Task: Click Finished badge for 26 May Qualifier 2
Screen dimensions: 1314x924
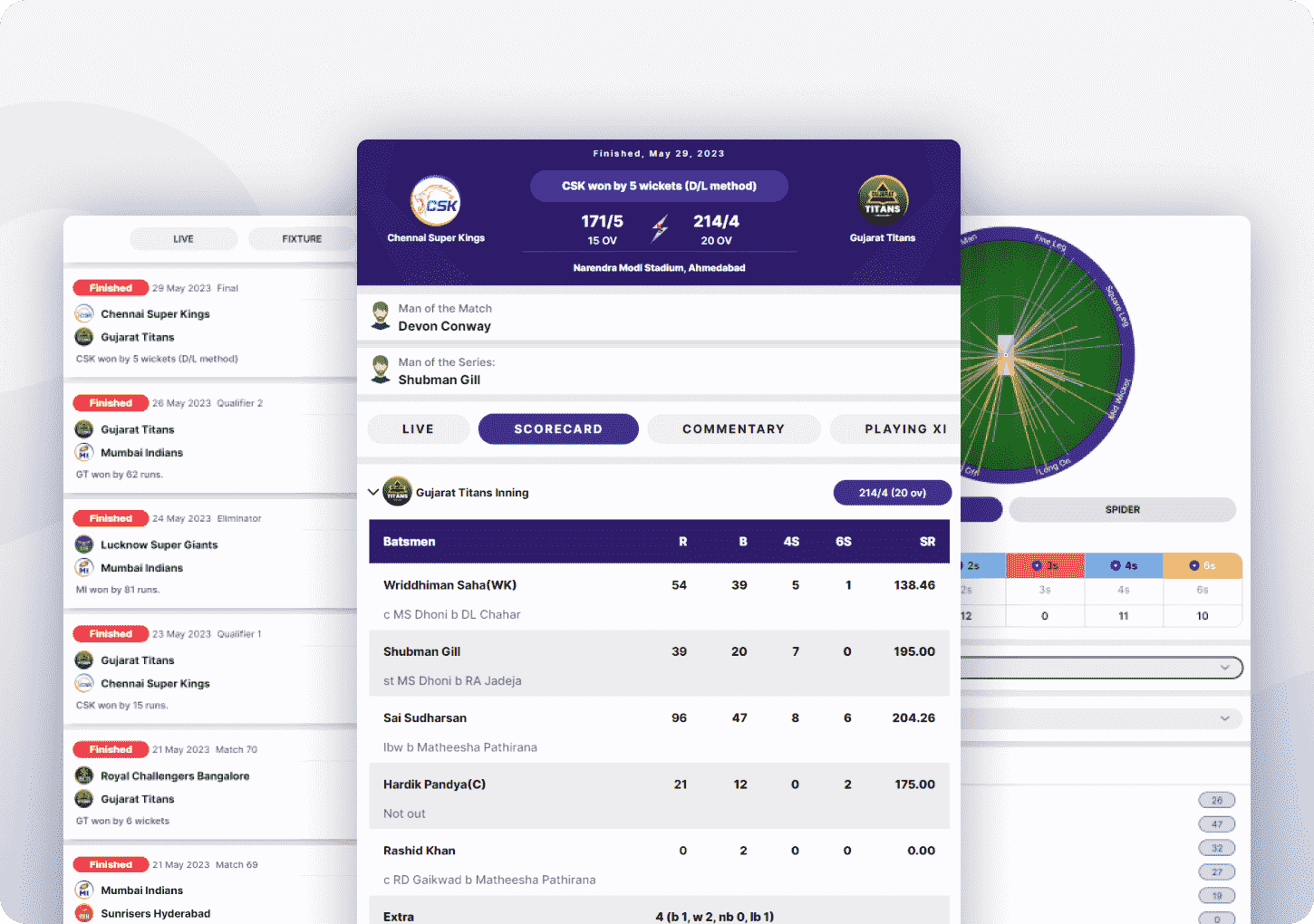Action: click(111, 403)
